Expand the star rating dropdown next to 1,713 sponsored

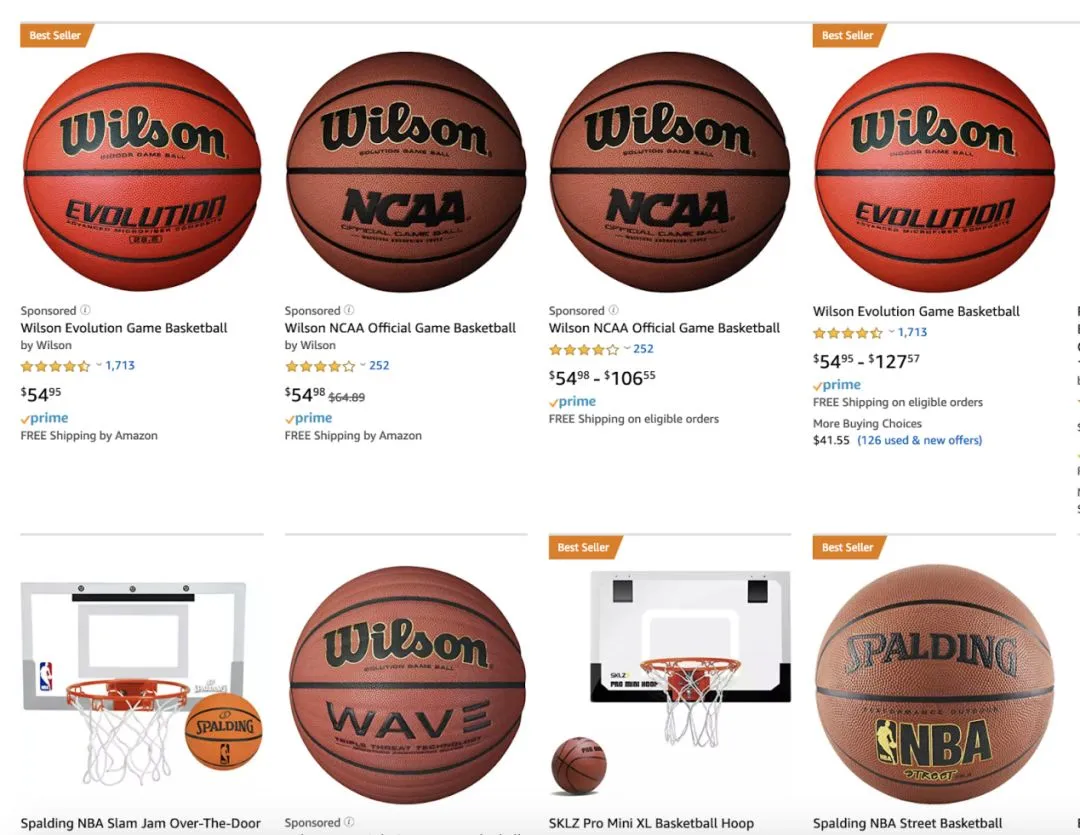click(98, 364)
